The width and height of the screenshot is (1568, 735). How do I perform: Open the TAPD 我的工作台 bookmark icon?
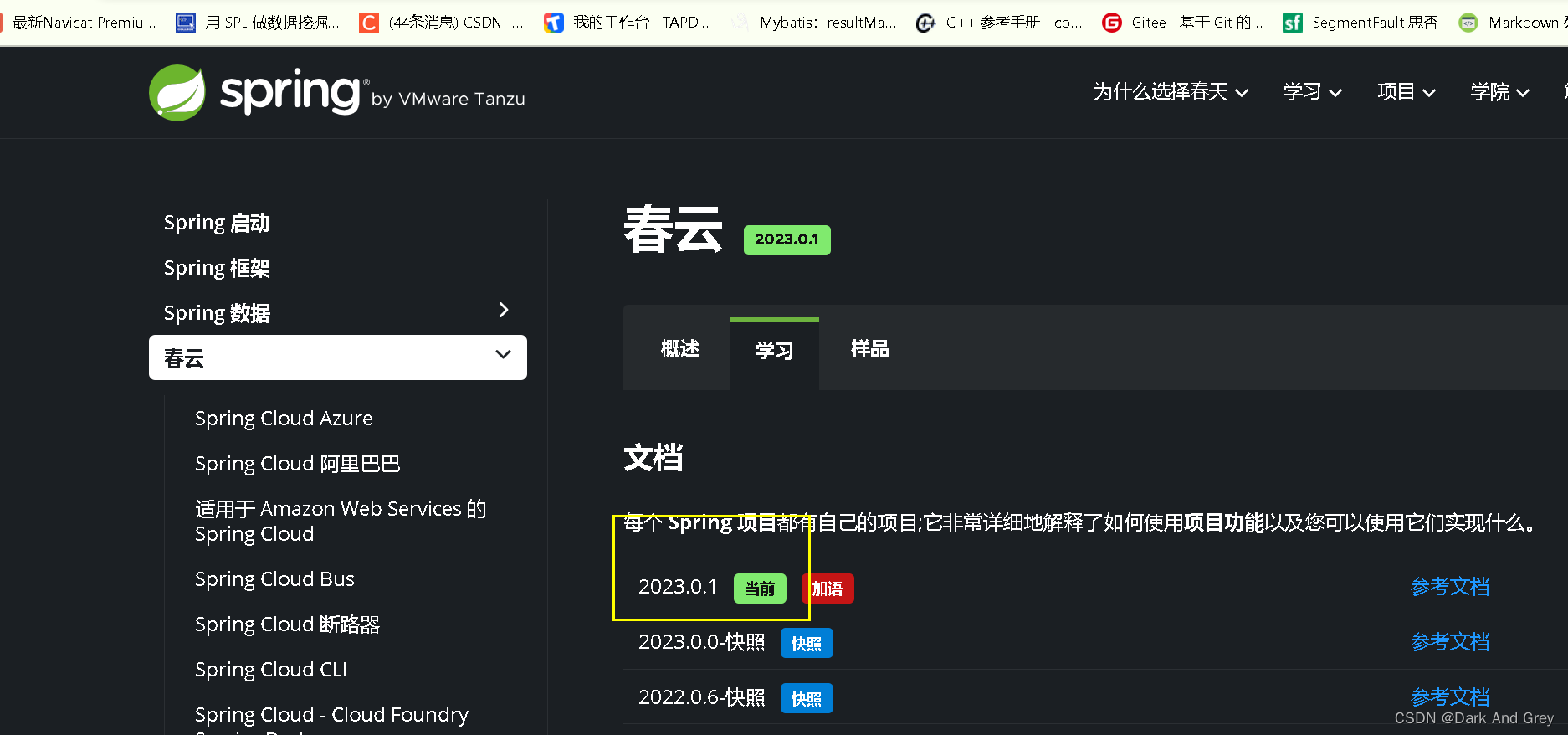[x=554, y=23]
